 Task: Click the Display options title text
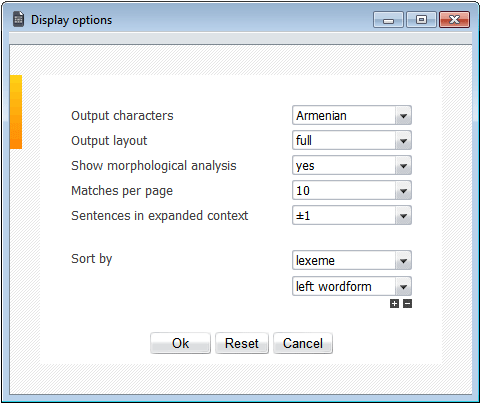[x=71, y=20]
